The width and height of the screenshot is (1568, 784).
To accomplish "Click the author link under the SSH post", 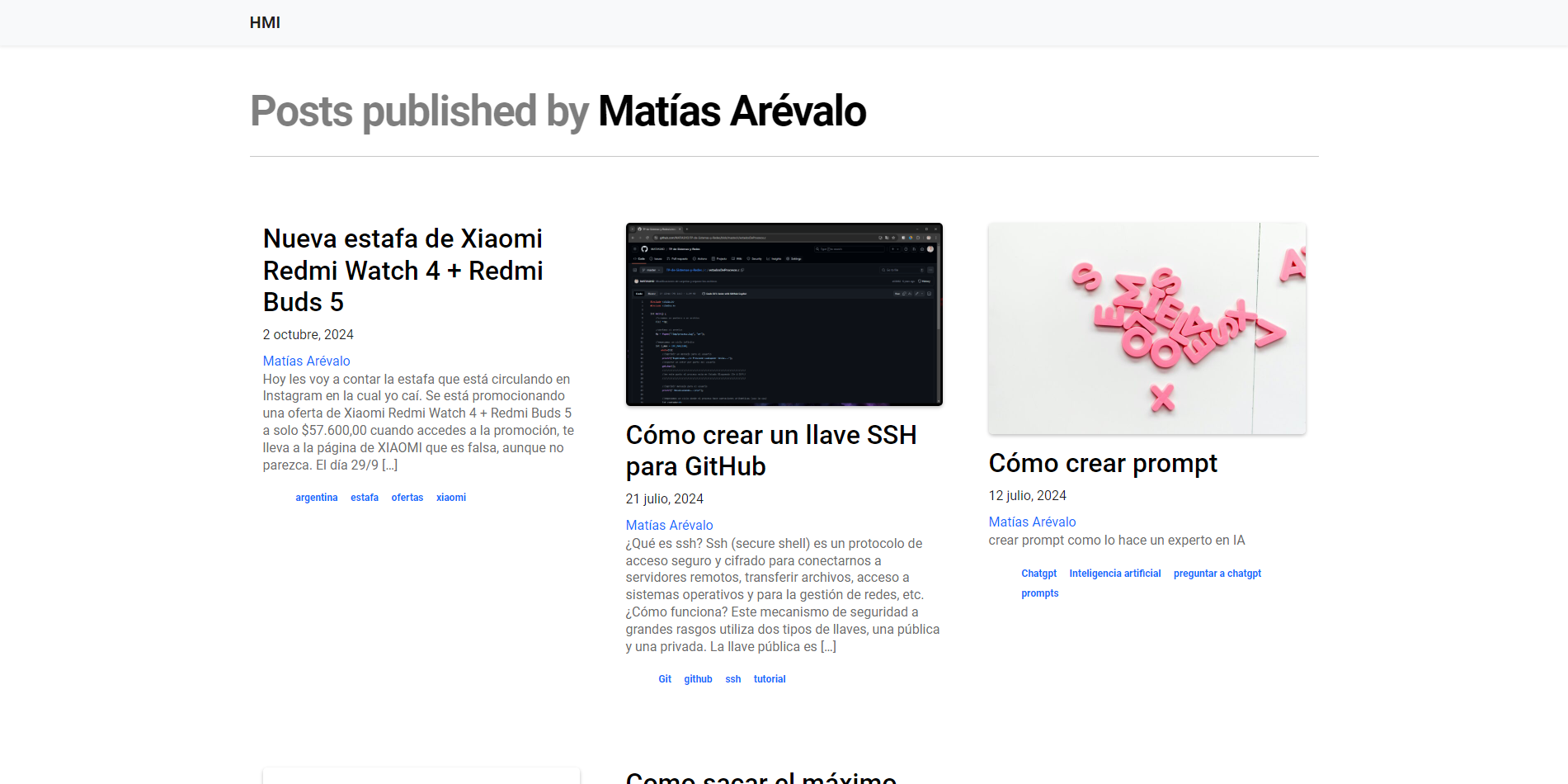I will click(669, 525).
